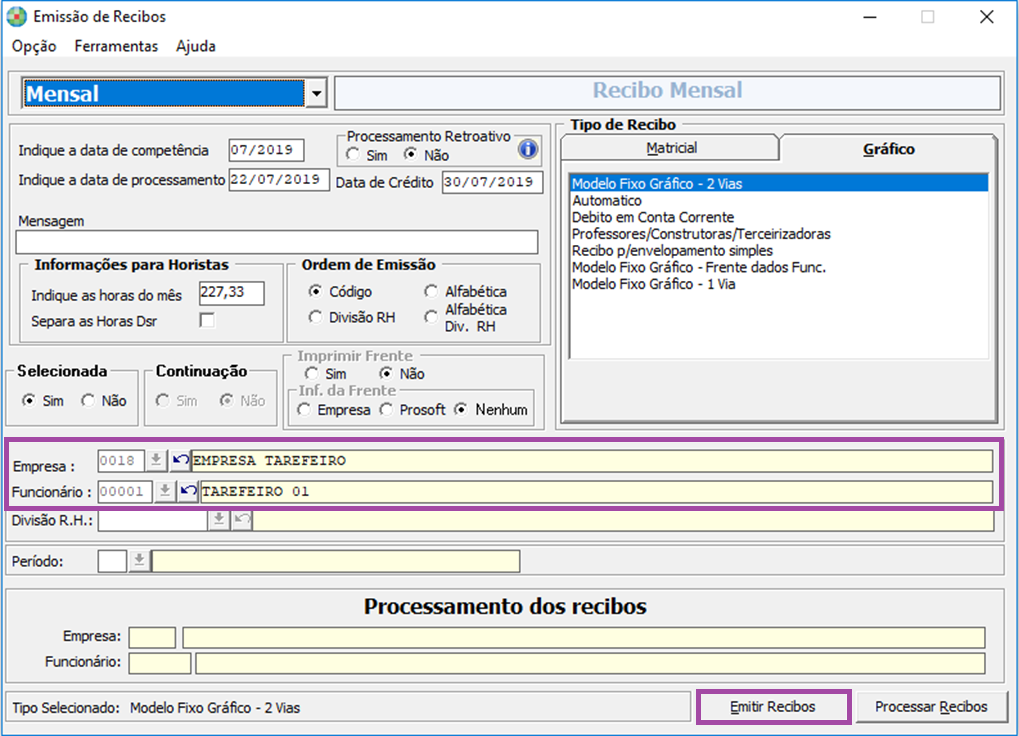The image size is (1019, 736).
Task: Click the Processar Recibos button
Action: coord(931,707)
